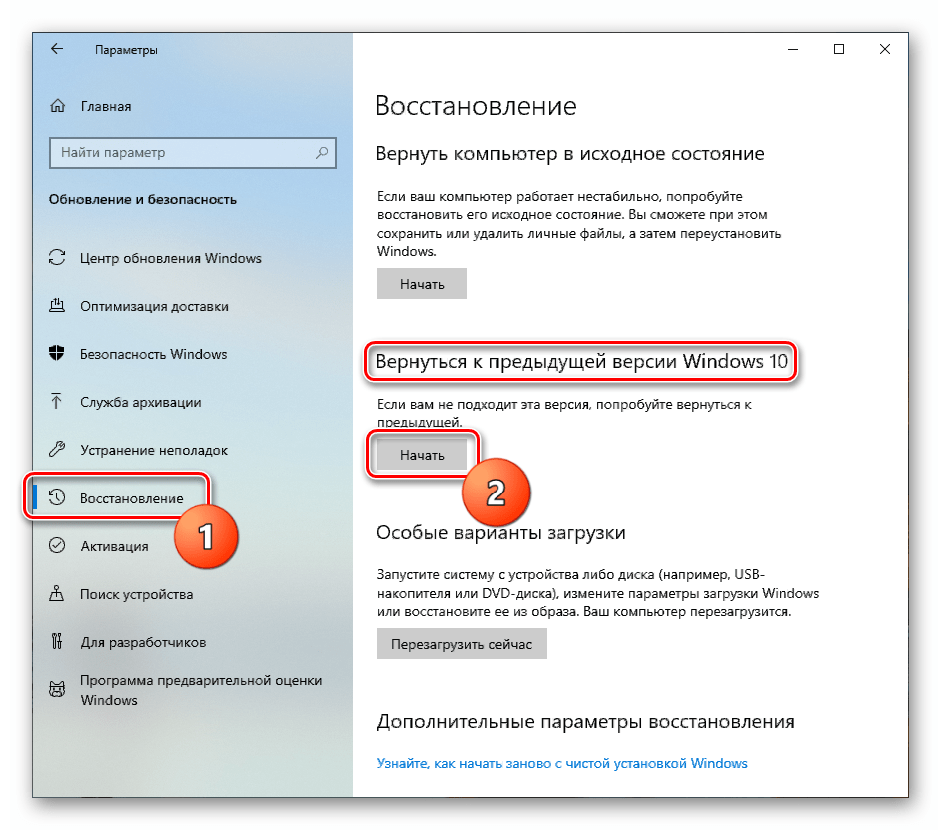This screenshot has height=830, width=941.
Task: Open the Главная home icon
Action: [x=58, y=106]
